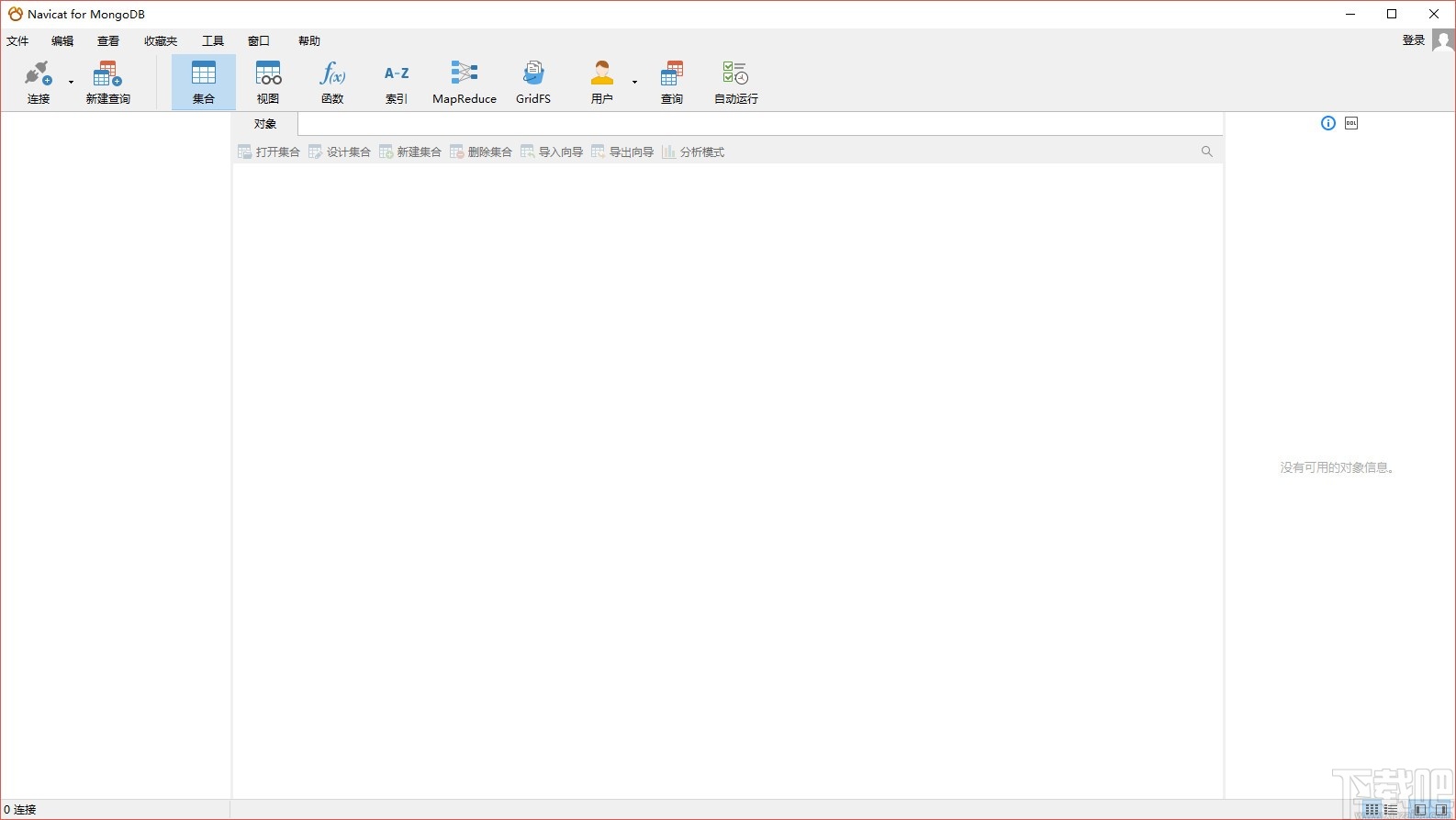The image size is (1456, 820).
Task: Click the user avatar icon
Action: point(1443,40)
